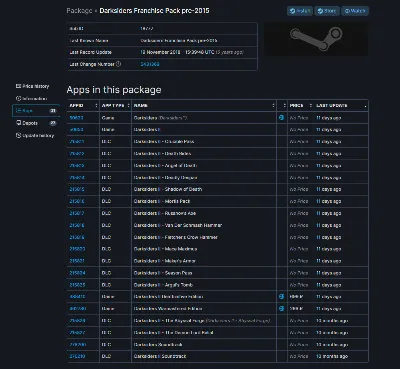
Task: Open app ID link for Deathinitive Edition row
Action: pyautogui.click(x=77, y=297)
